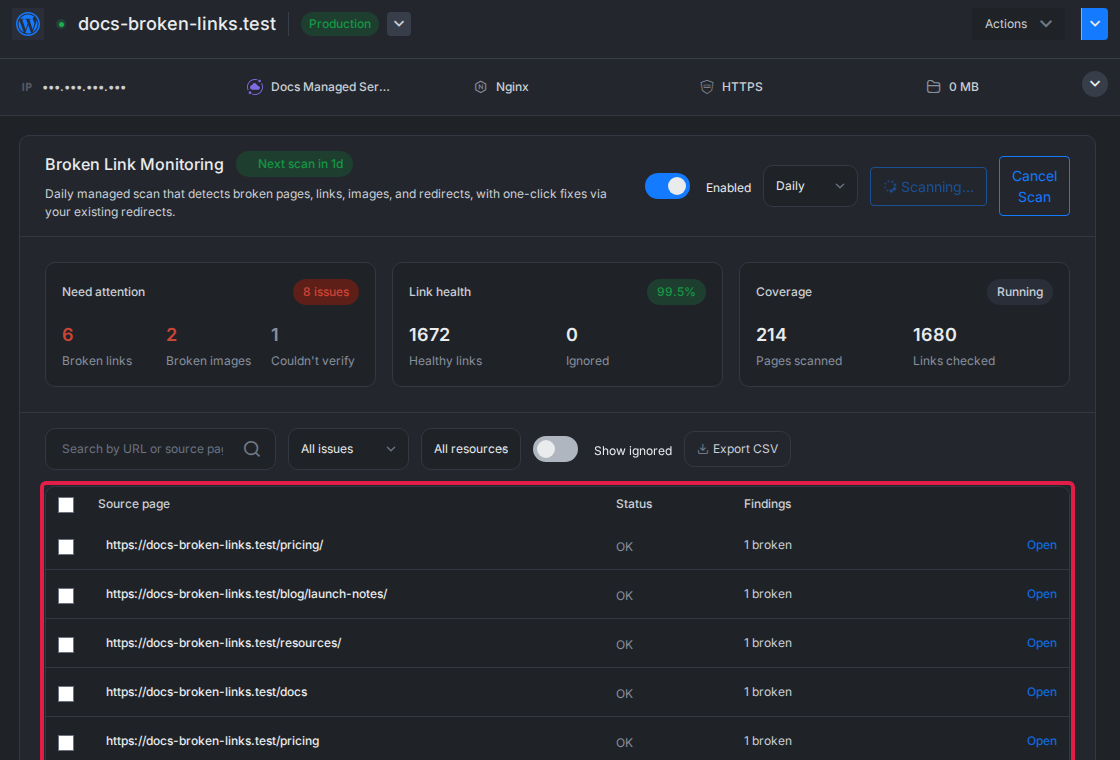Click the 0 Ignored value

(571, 334)
